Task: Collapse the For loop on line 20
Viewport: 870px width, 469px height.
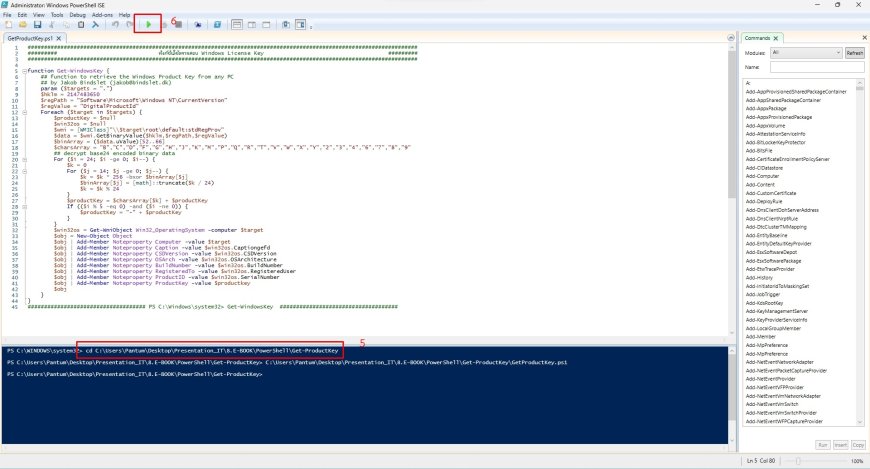Action: pyautogui.click(x=24, y=159)
